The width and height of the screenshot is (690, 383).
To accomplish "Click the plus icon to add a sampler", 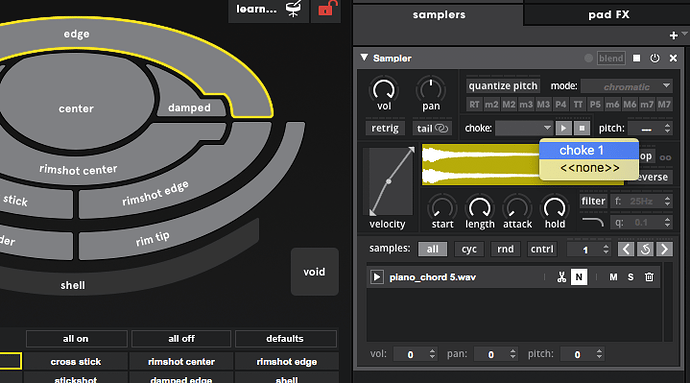I will [x=673, y=35].
